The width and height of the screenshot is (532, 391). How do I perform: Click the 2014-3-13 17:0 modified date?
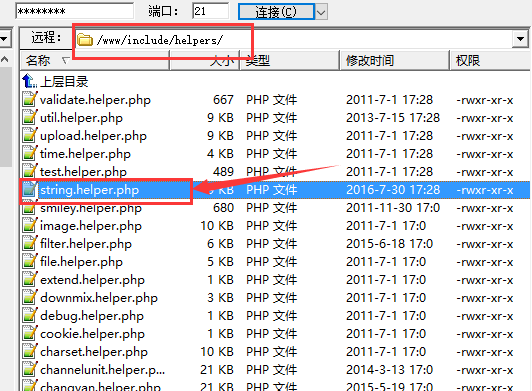click(390, 370)
